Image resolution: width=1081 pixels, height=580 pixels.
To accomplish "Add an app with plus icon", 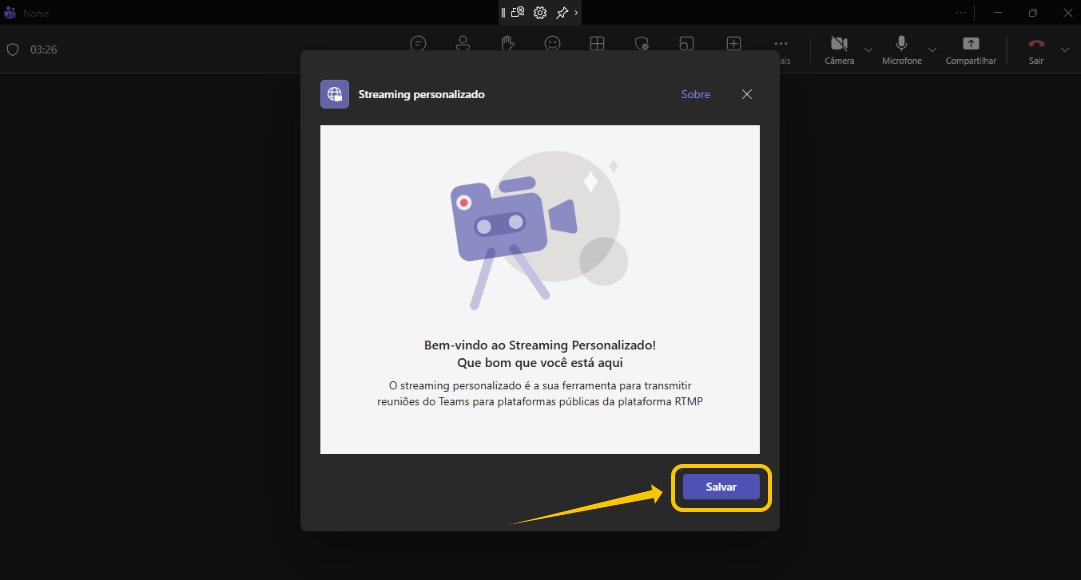I will (734, 43).
